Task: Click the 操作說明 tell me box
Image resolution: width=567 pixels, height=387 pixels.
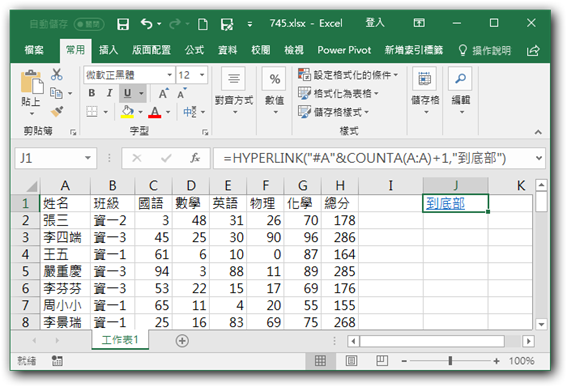Action: coord(485,51)
